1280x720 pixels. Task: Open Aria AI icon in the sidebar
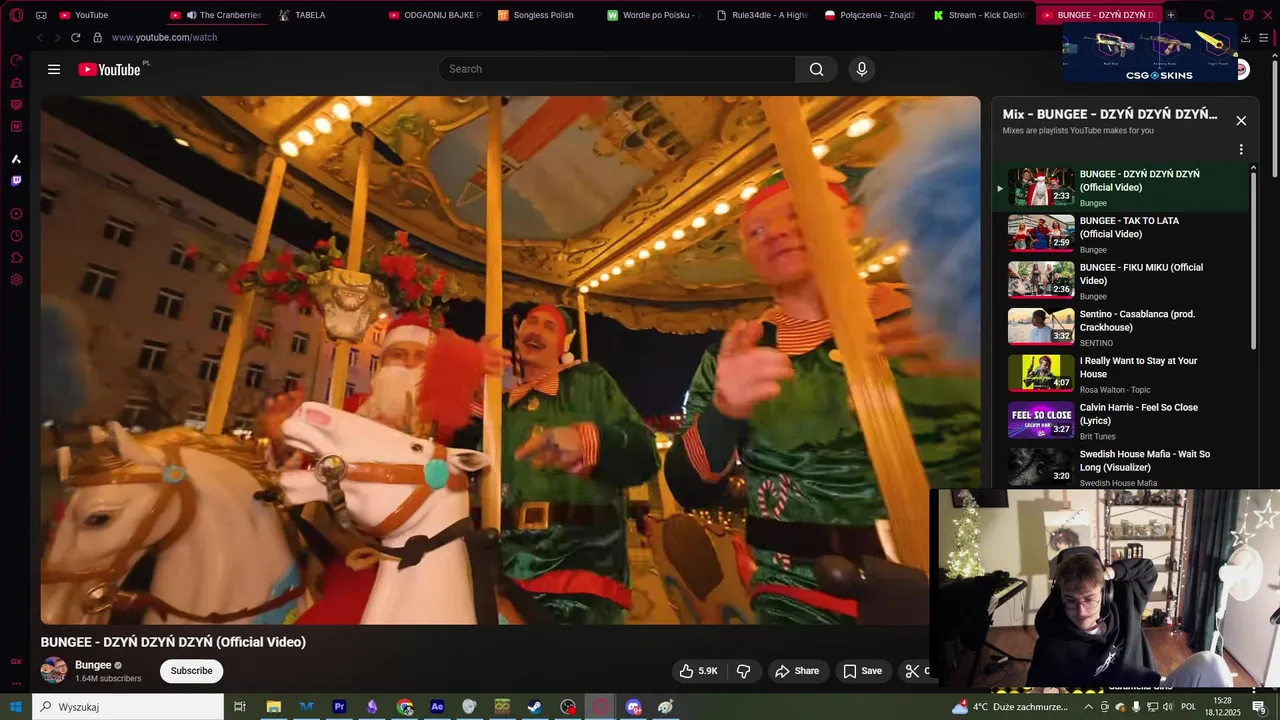[16, 159]
